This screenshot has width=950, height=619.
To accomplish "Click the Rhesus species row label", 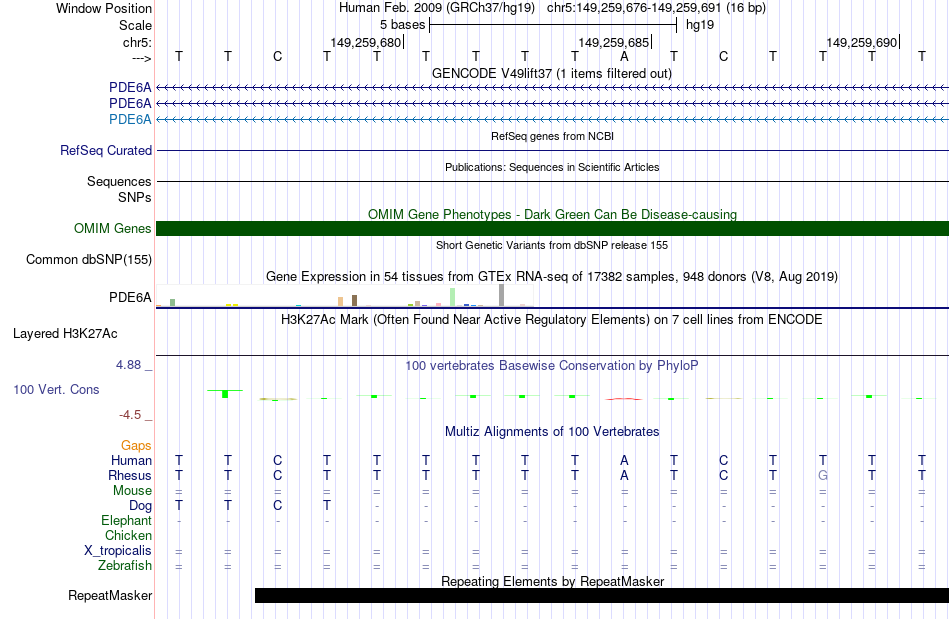I will click(130, 476).
